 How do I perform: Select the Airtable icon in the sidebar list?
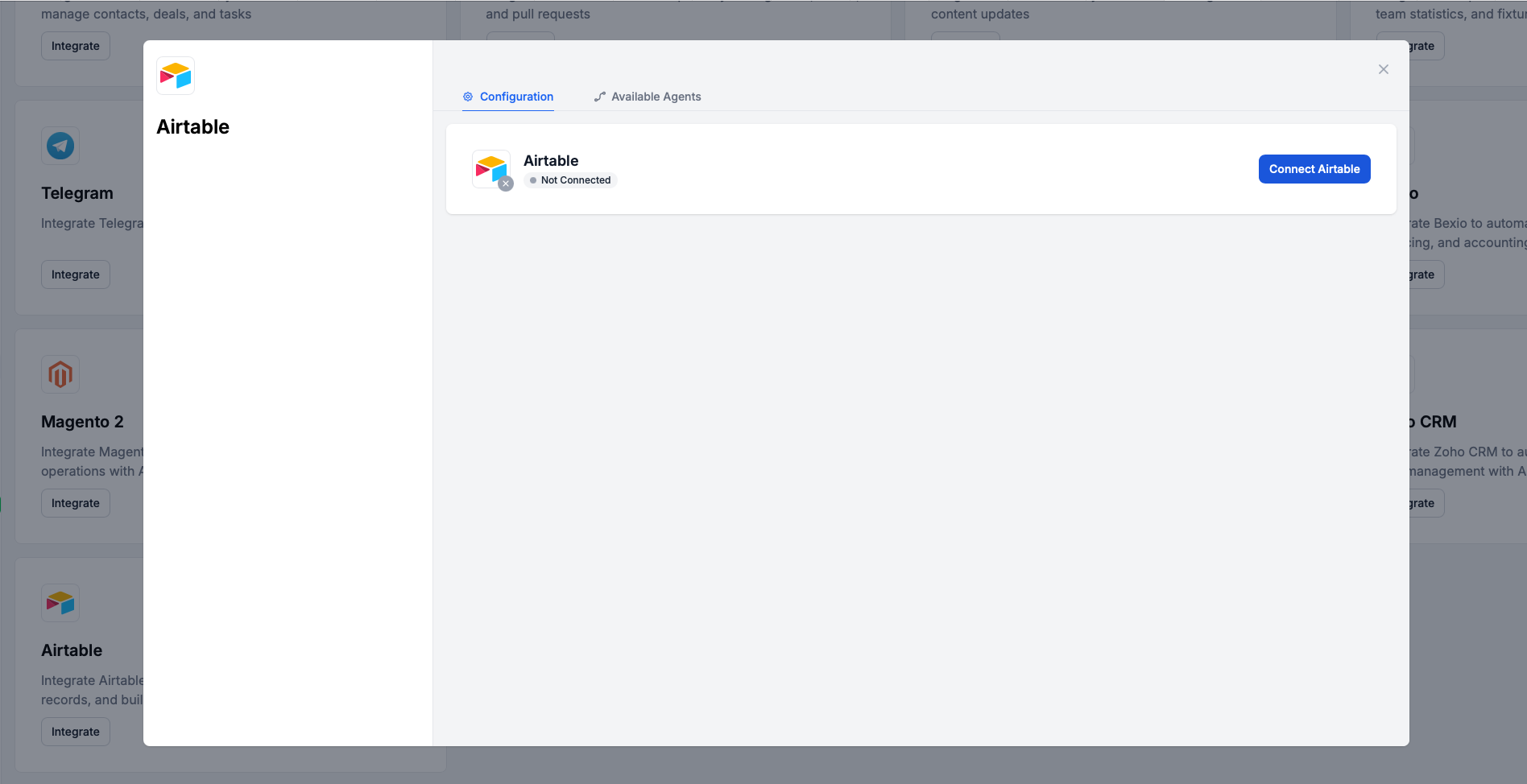60,602
